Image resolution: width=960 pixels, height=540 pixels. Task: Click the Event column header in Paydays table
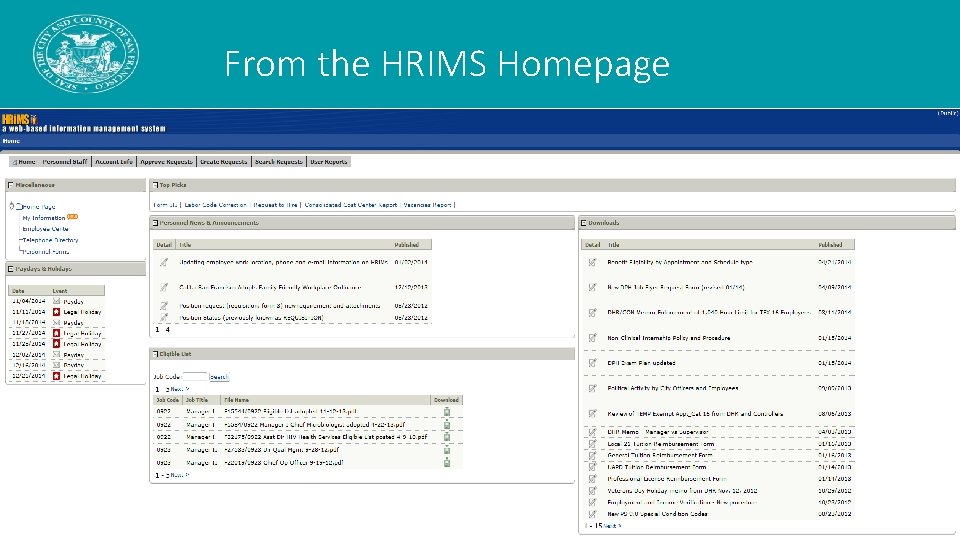(60, 291)
